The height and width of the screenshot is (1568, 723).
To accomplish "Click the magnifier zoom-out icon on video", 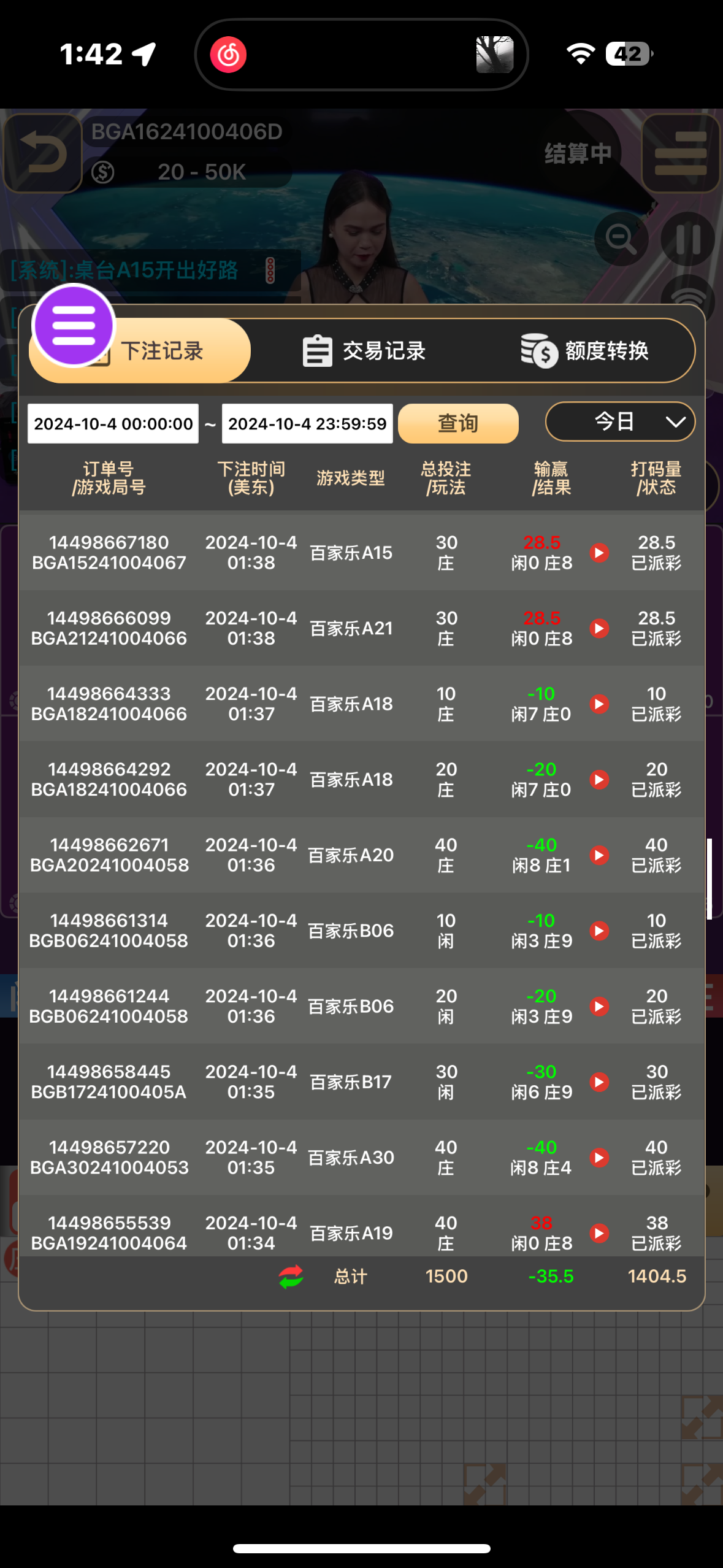I will point(621,239).
